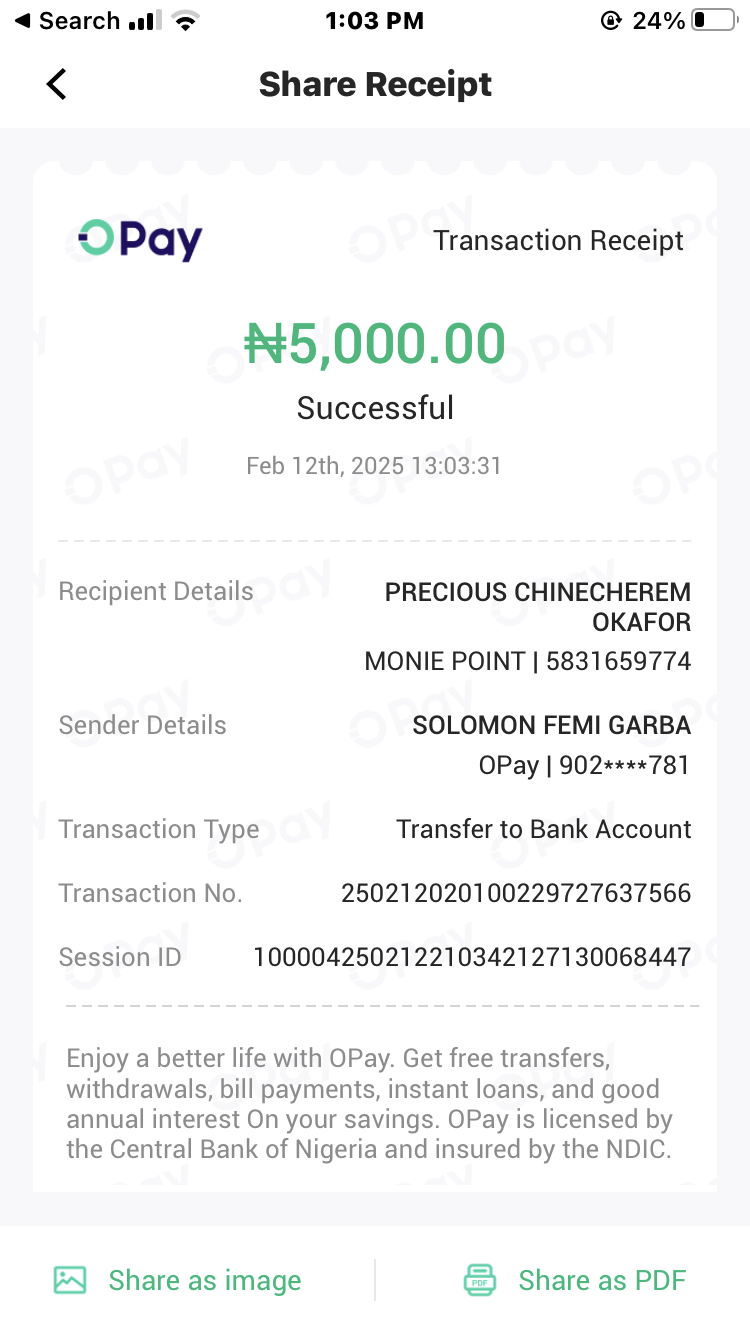Tap the battery icon in status bar
This screenshot has width=750, height=1334.
714,21
